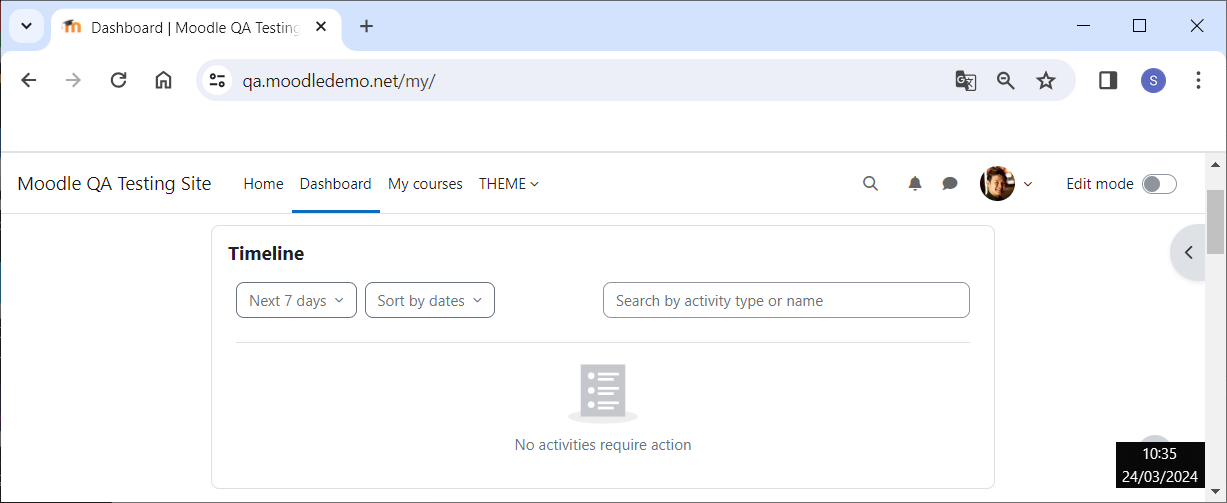Screen dimensions: 1227x503
Task: Open the block drawer chevron on right edge
Action: (x=1189, y=253)
